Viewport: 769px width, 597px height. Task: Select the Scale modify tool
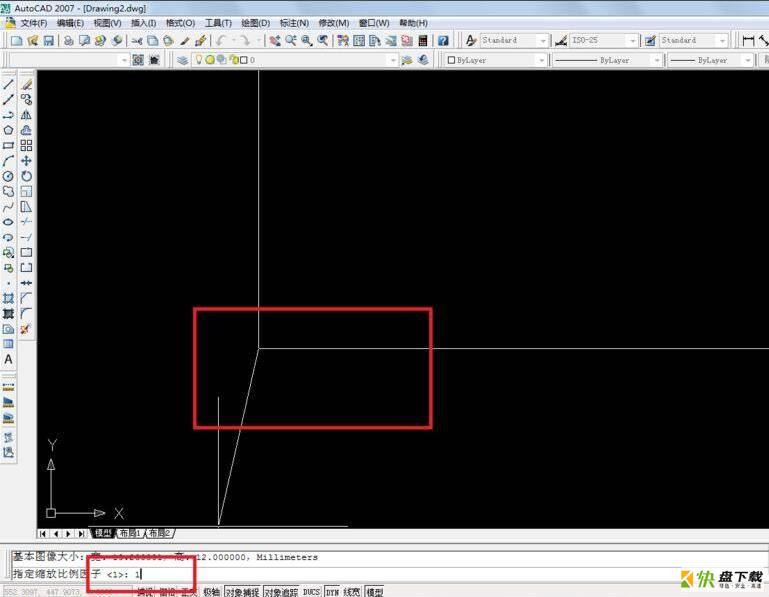pyautogui.click(x=26, y=191)
